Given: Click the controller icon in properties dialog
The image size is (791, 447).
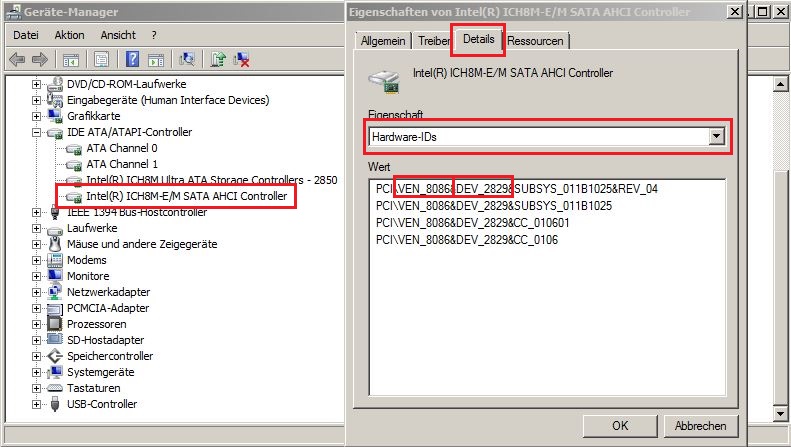Looking at the screenshot, I should tap(384, 81).
